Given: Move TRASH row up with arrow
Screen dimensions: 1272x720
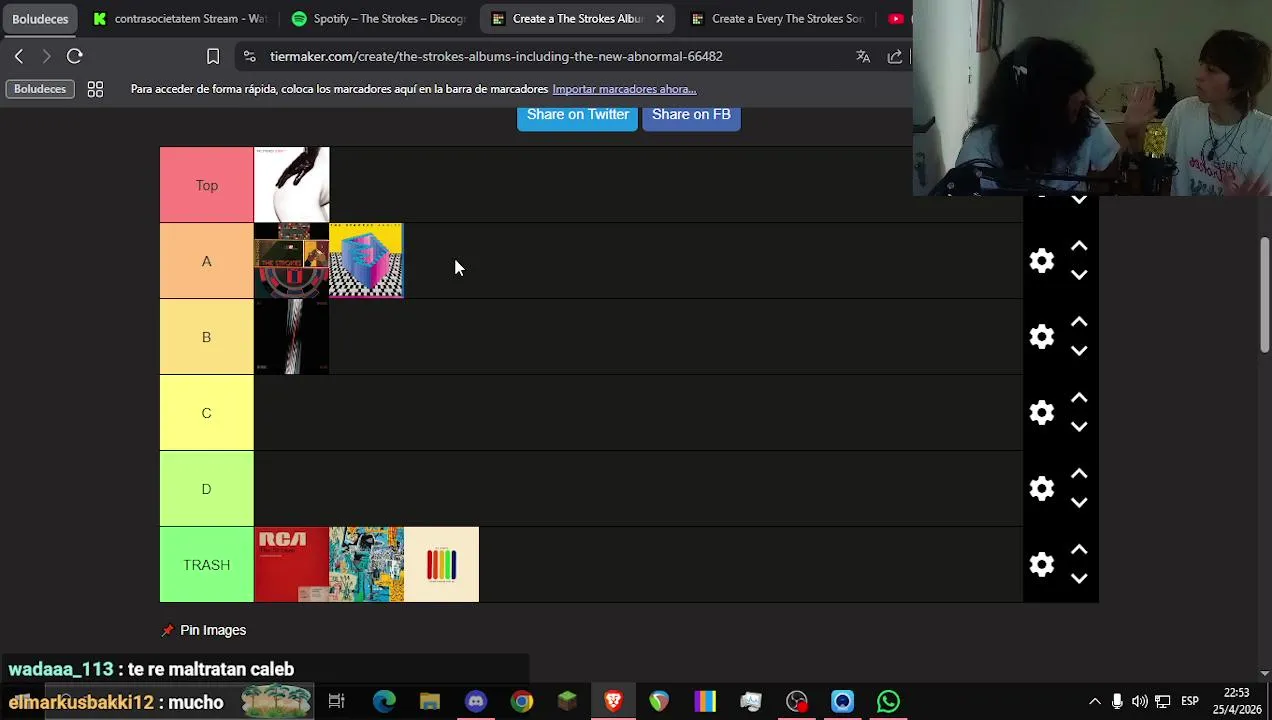Looking at the screenshot, I should click(x=1079, y=550).
